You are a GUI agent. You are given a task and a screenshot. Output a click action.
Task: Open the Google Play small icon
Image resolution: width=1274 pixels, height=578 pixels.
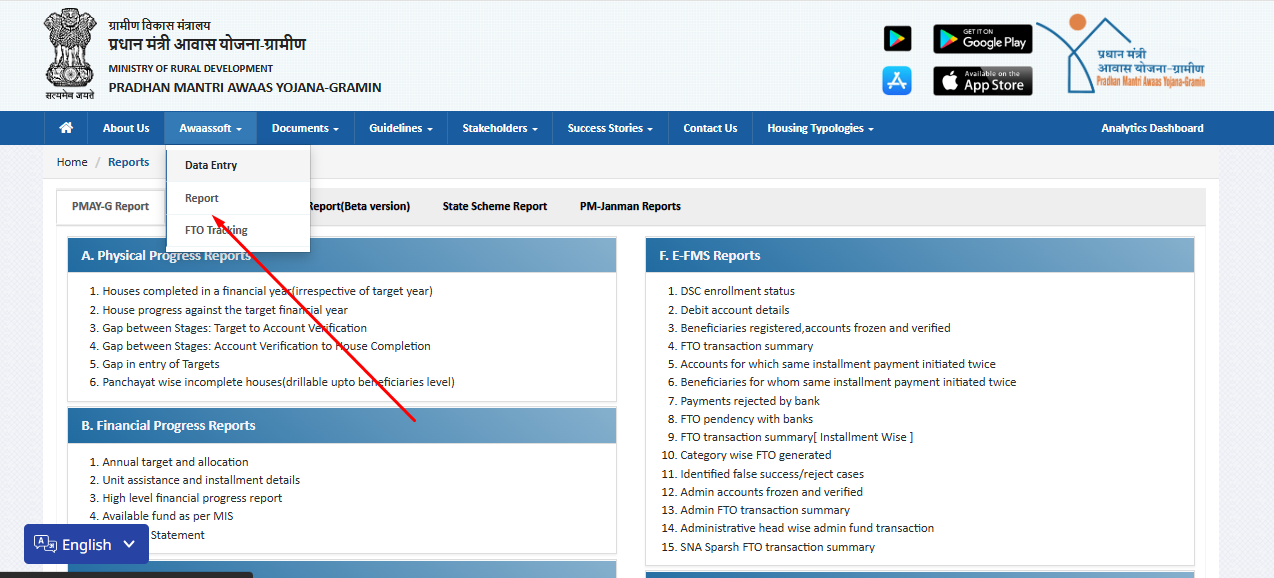897,39
